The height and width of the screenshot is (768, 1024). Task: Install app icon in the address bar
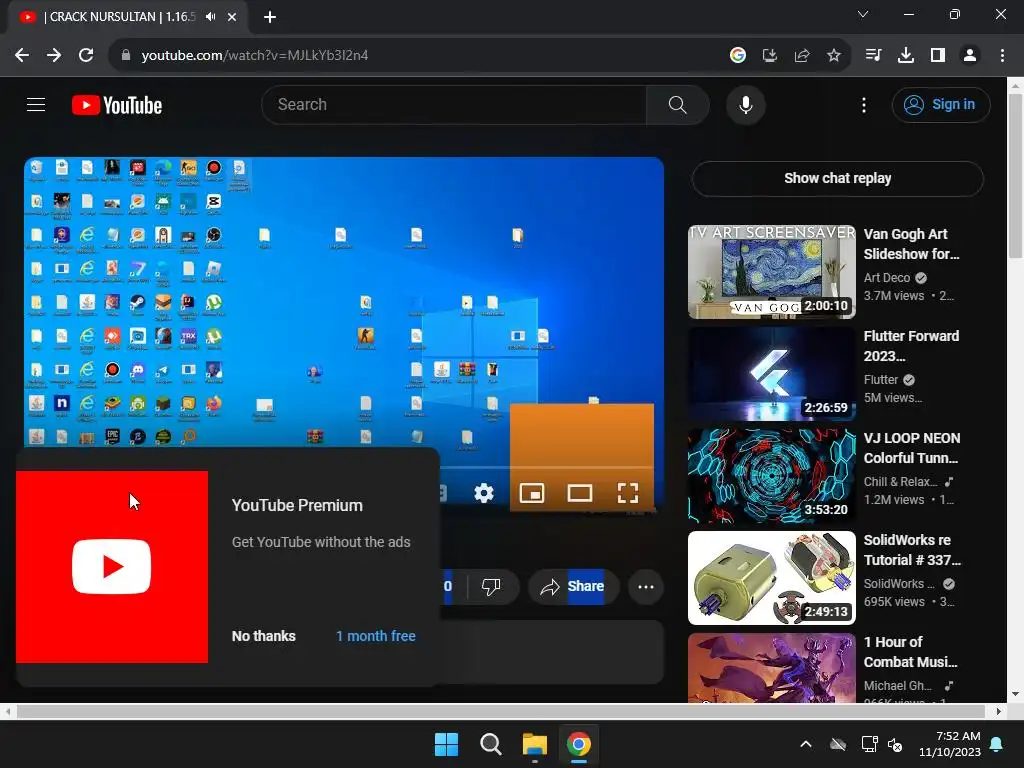(x=769, y=56)
